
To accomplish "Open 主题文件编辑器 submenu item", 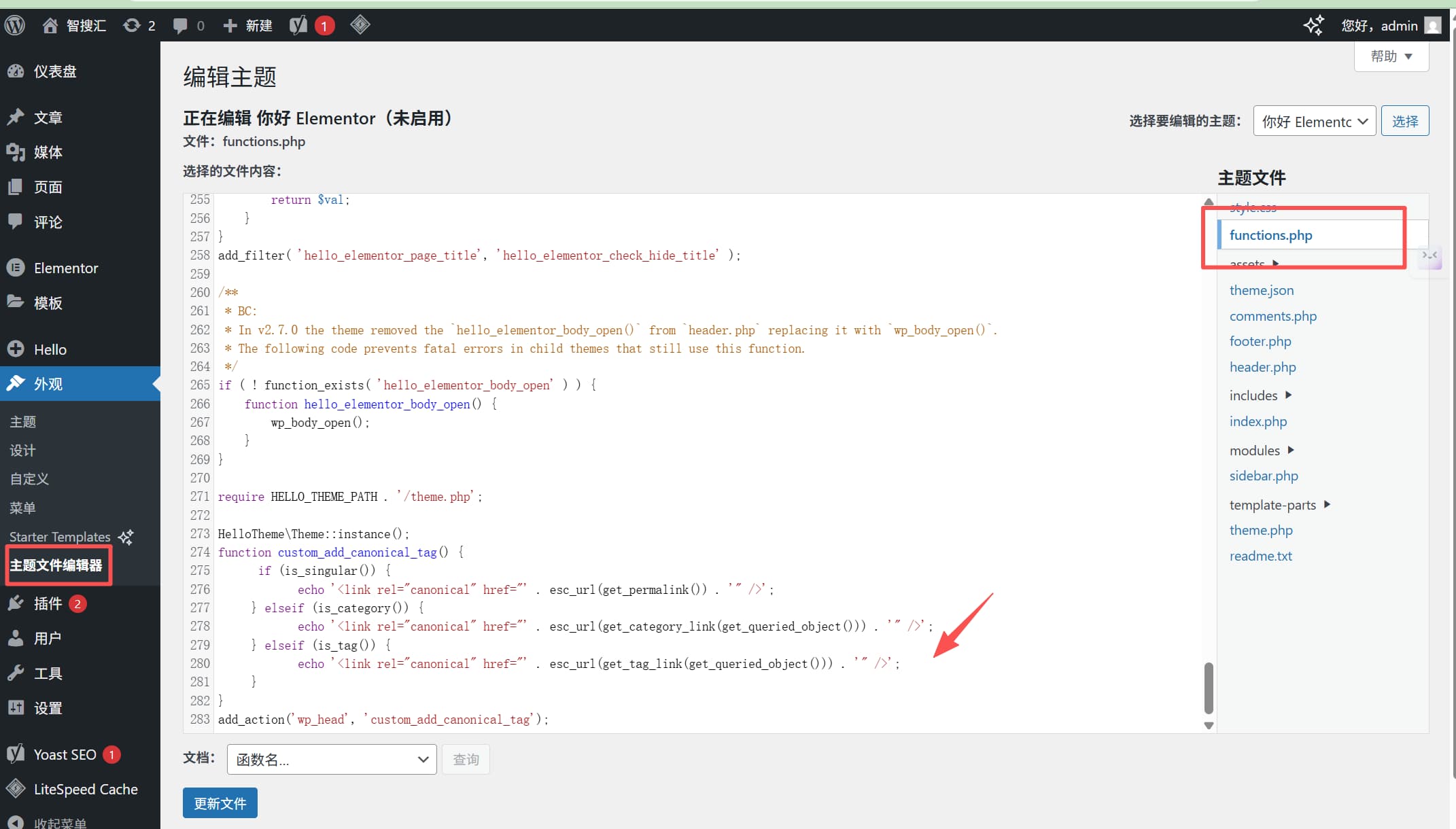I will click(56, 565).
